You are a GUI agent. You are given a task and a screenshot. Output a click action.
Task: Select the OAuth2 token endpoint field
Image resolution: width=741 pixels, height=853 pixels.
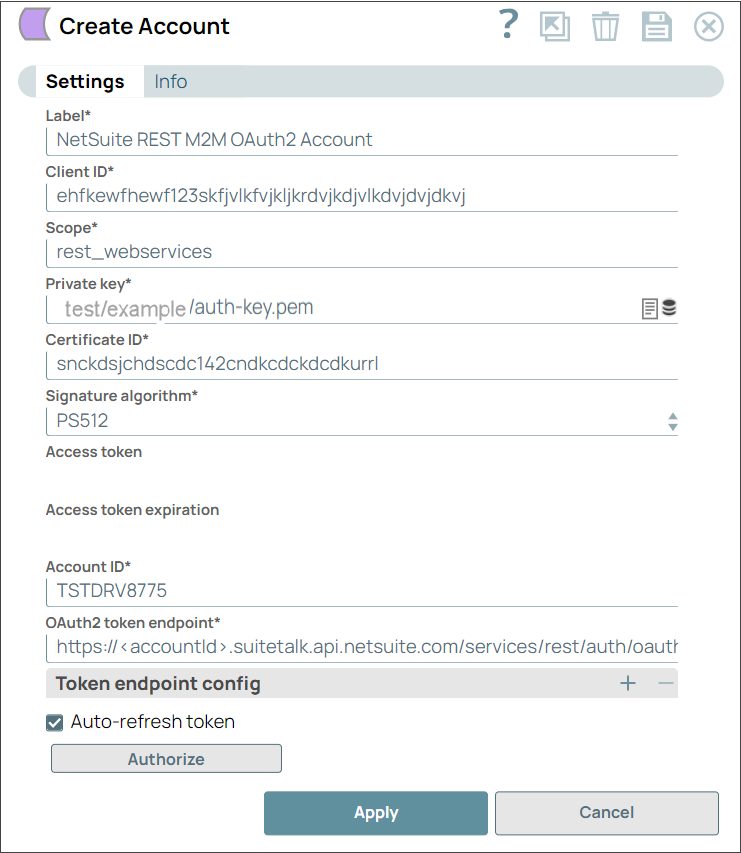300,647
